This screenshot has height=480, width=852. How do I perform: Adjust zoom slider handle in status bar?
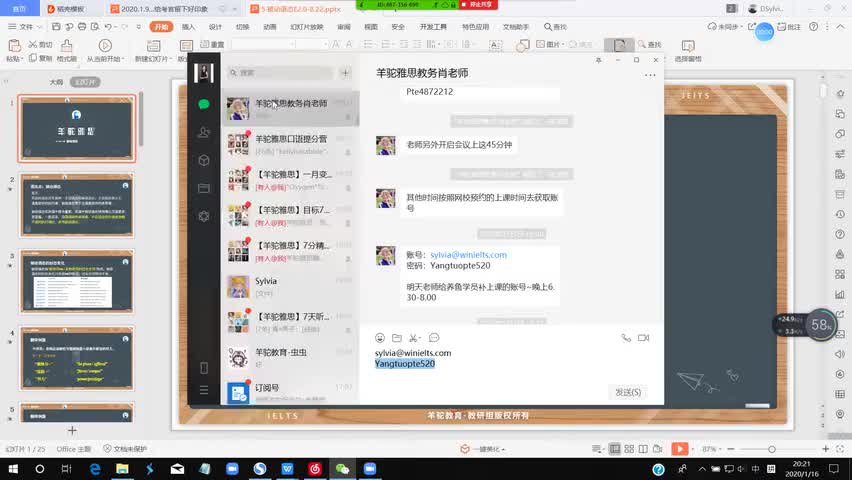(x=772, y=449)
